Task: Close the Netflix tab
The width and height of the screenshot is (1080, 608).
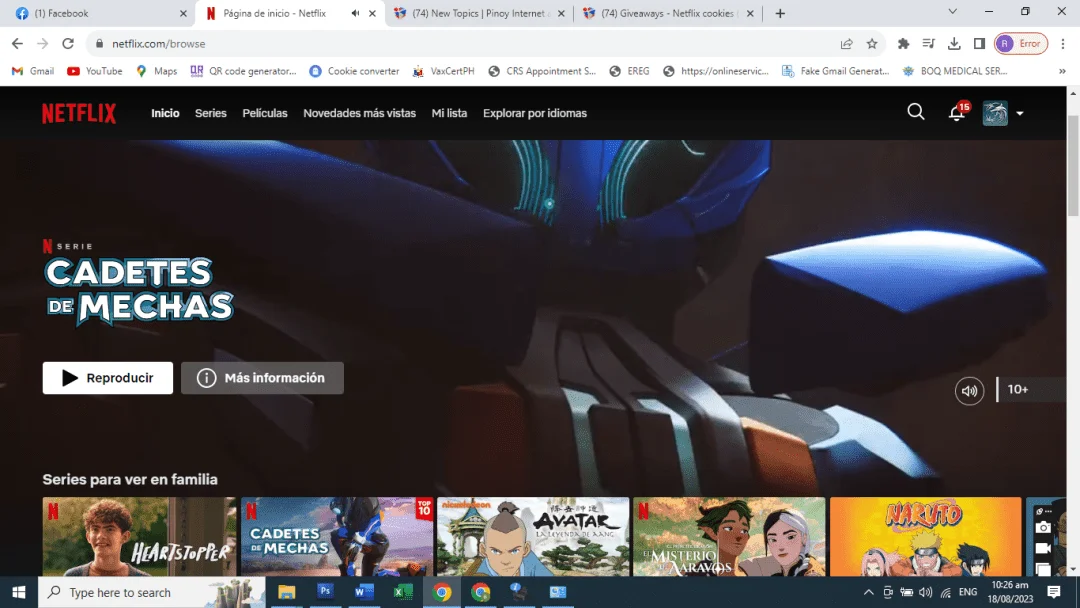Action: point(373,13)
